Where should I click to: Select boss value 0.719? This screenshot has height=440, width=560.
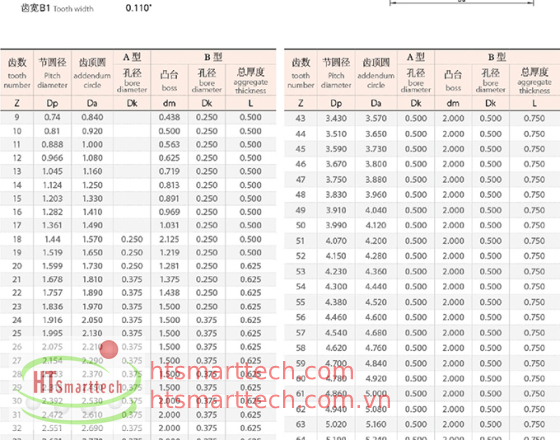click(169, 171)
